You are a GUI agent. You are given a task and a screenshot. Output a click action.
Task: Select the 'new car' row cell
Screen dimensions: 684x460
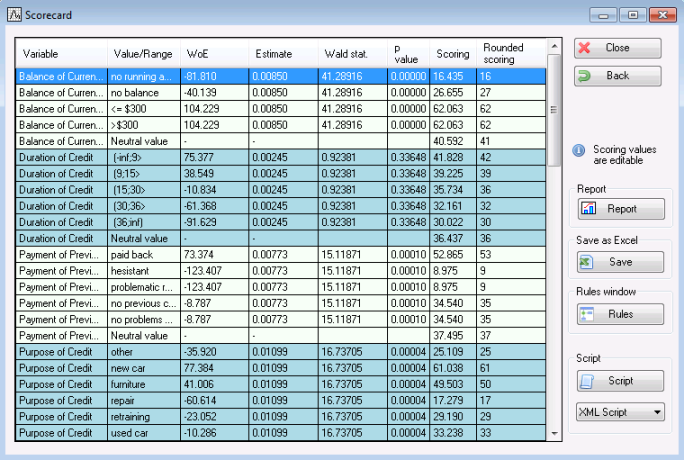point(144,368)
